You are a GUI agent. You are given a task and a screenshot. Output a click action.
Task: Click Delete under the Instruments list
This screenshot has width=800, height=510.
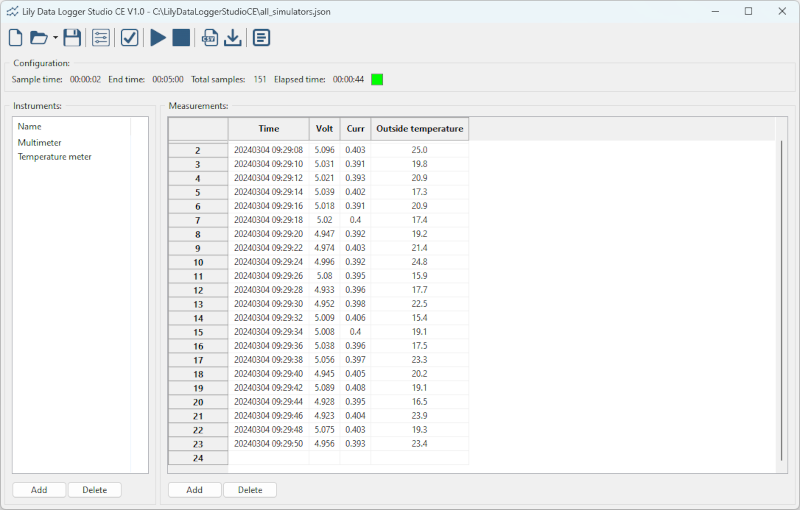[x=95, y=490]
